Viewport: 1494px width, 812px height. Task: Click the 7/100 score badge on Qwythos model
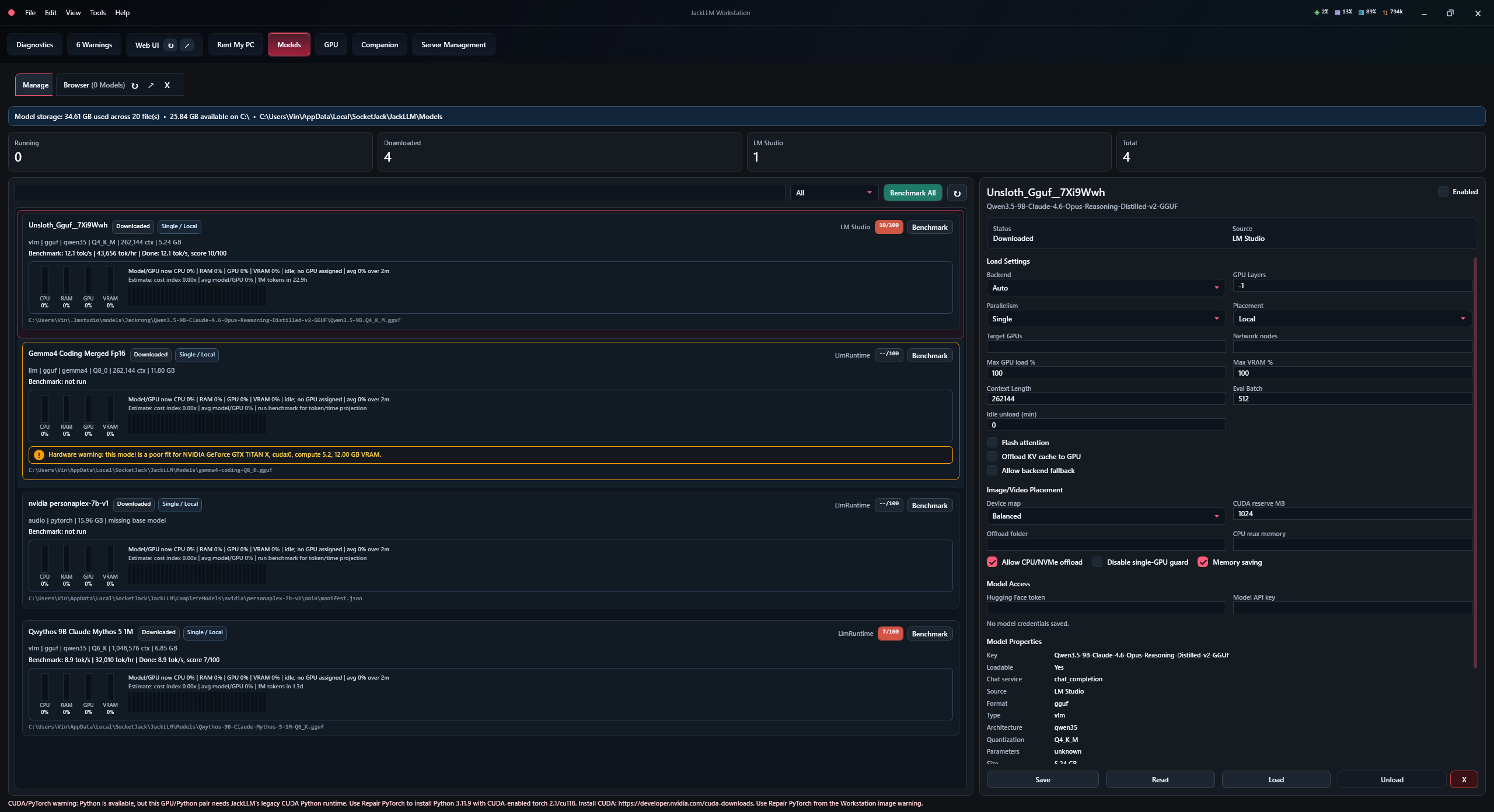891,633
